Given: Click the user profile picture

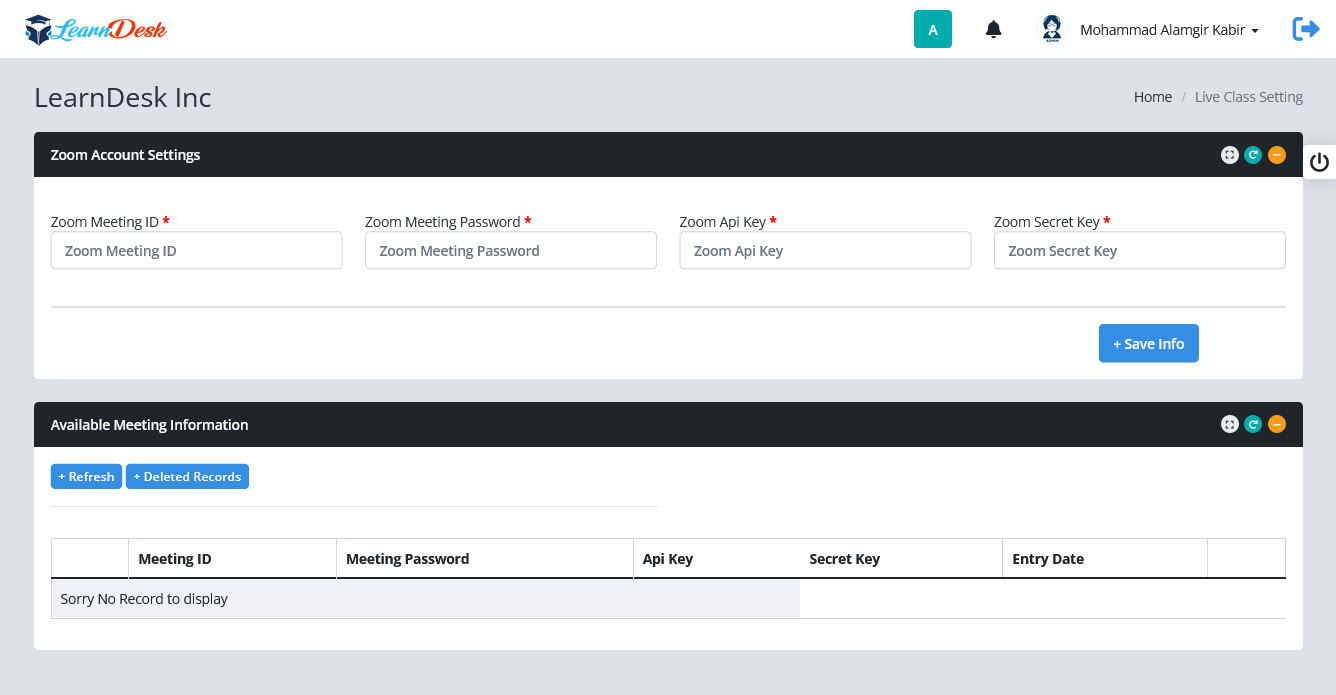Looking at the screenshot, I should (1052, 29).
